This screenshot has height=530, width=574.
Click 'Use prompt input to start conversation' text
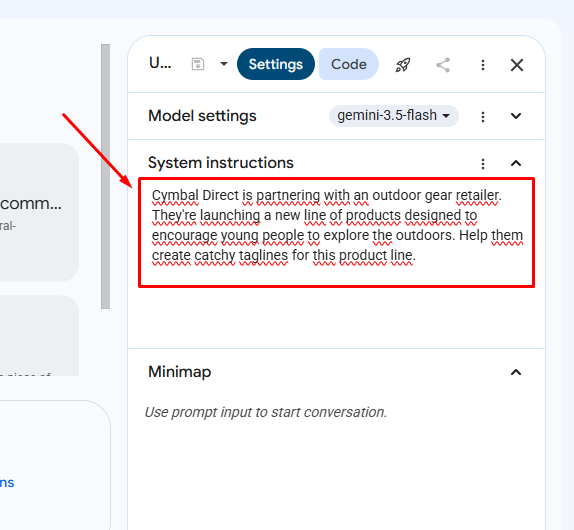pyautogui.click(x=266, y=412)
